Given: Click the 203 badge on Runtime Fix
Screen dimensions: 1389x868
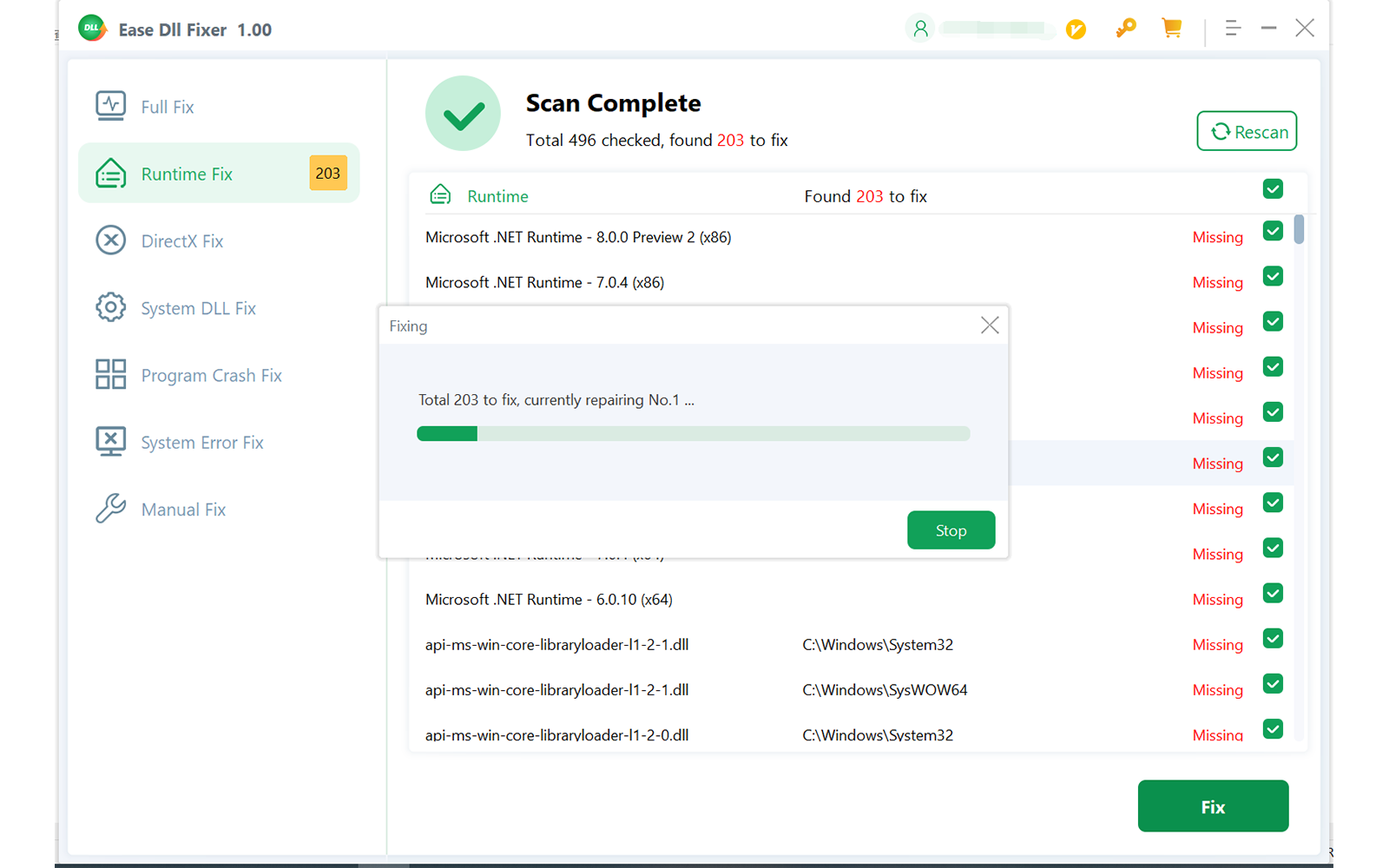Looking at the screenshot, I should coord(328,174).
